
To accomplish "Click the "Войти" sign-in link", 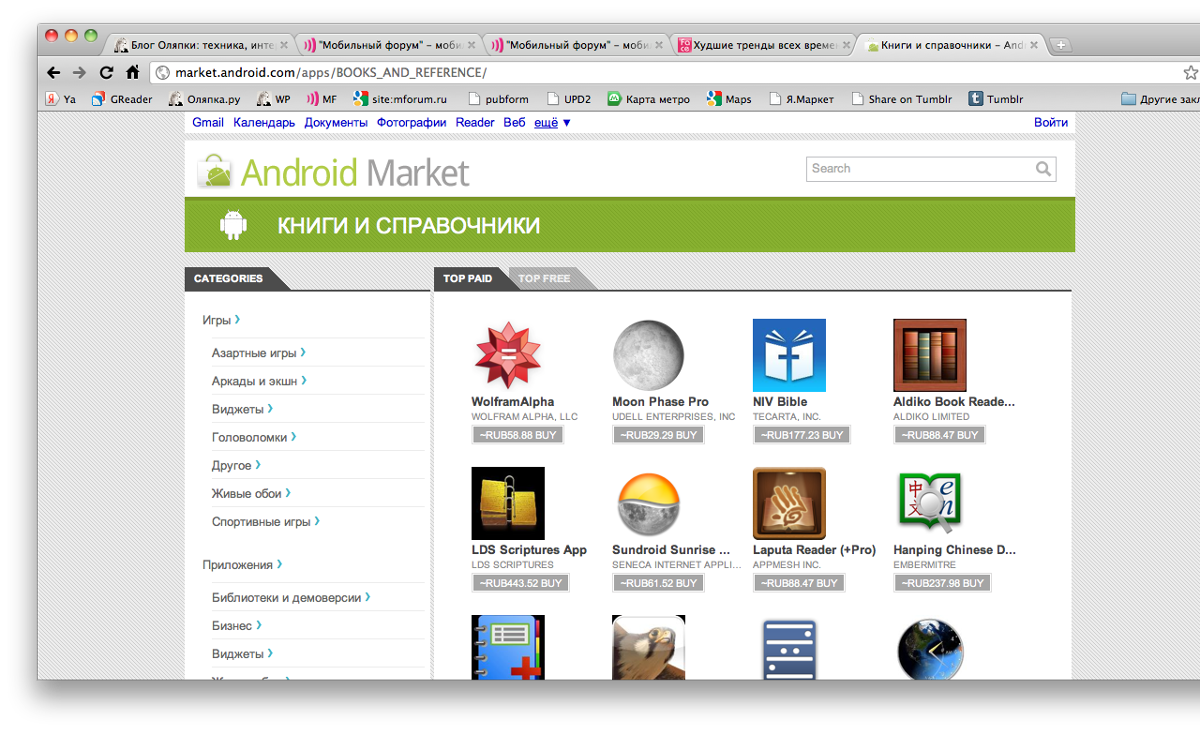I will [x=1050, y=123].
